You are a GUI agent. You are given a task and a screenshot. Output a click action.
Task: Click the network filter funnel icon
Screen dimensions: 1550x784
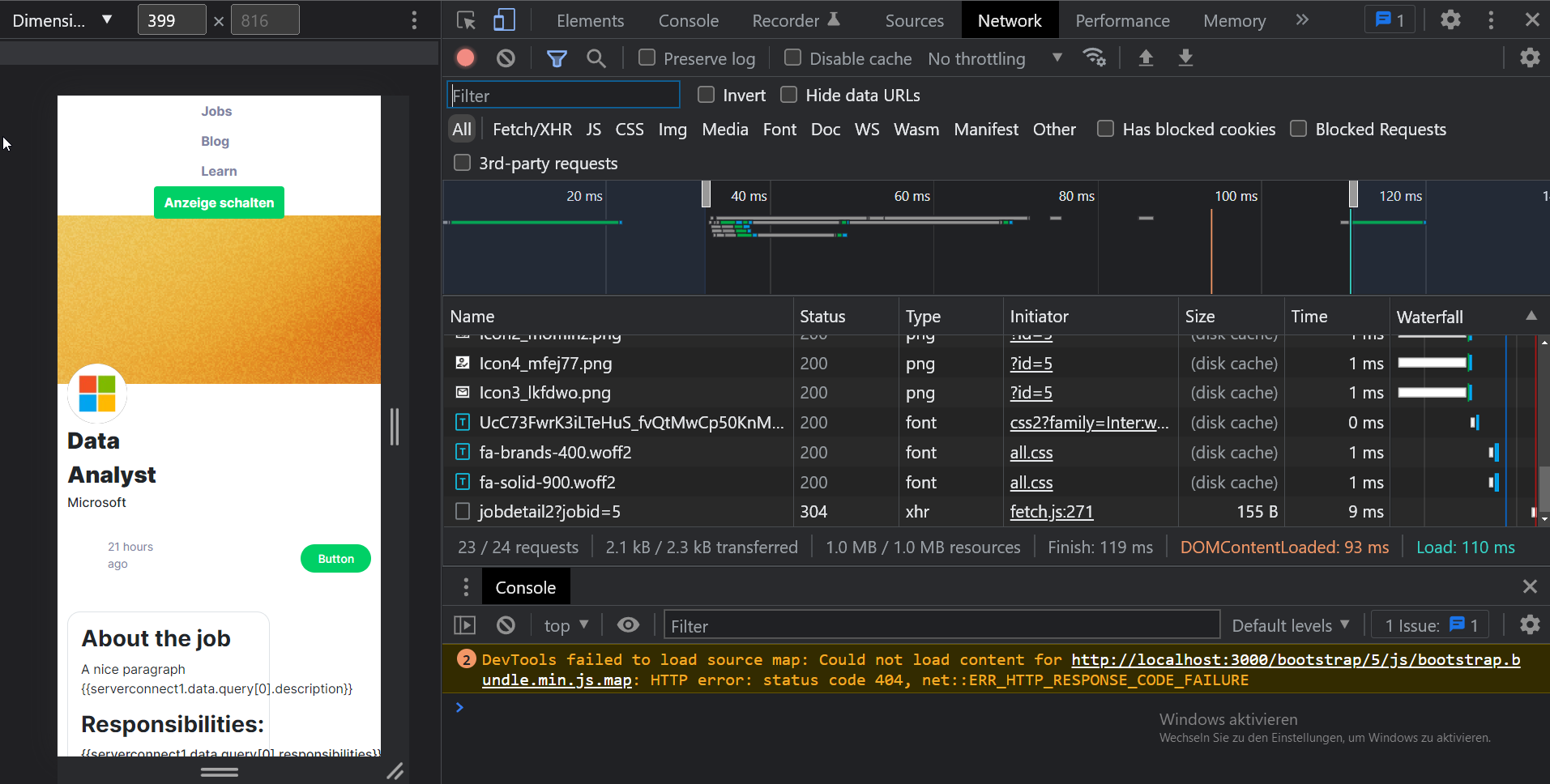coord(557,58)
